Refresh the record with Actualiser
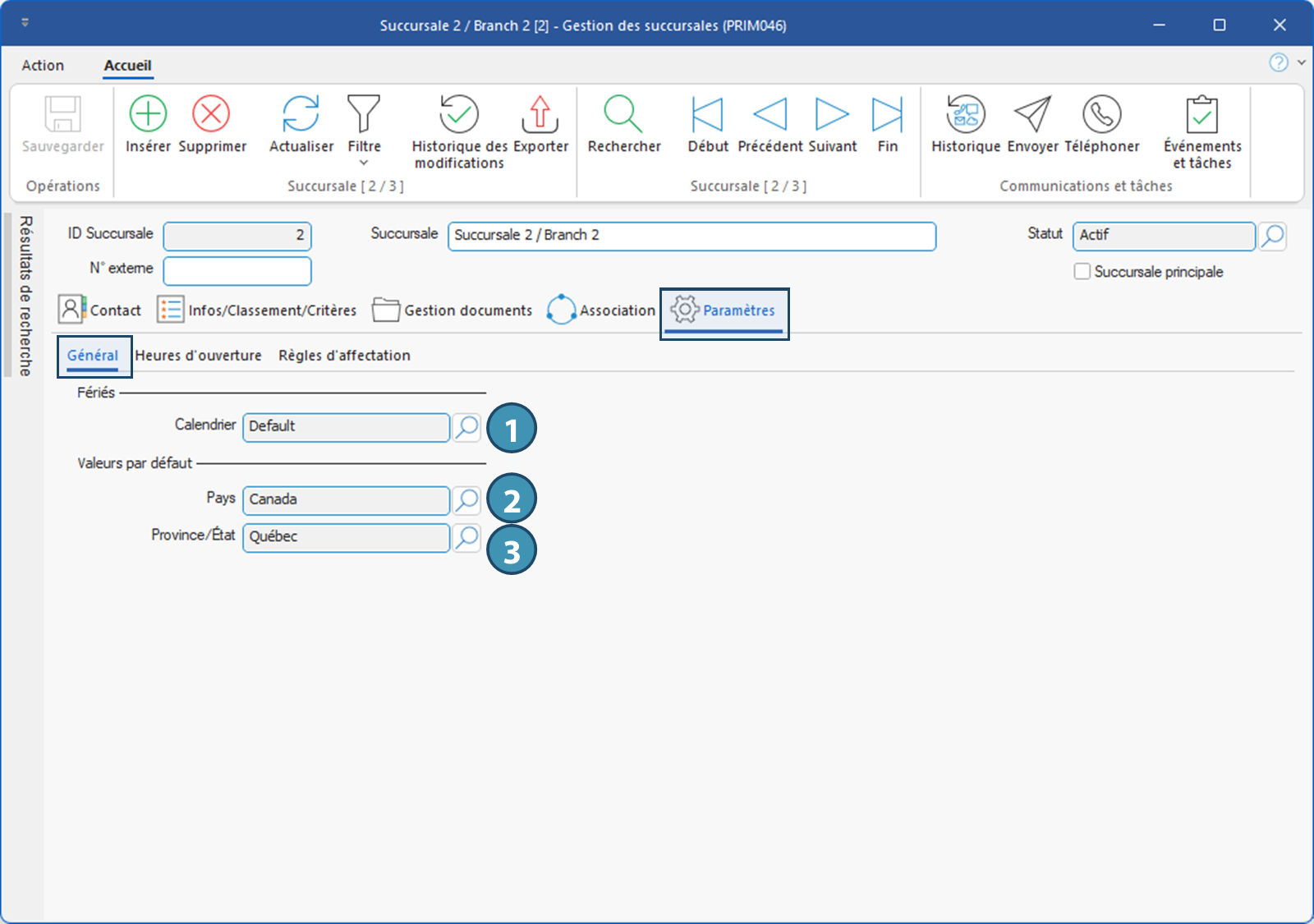Image resolution: width=1314 pixels, height=924 pixels. [301, 114]
